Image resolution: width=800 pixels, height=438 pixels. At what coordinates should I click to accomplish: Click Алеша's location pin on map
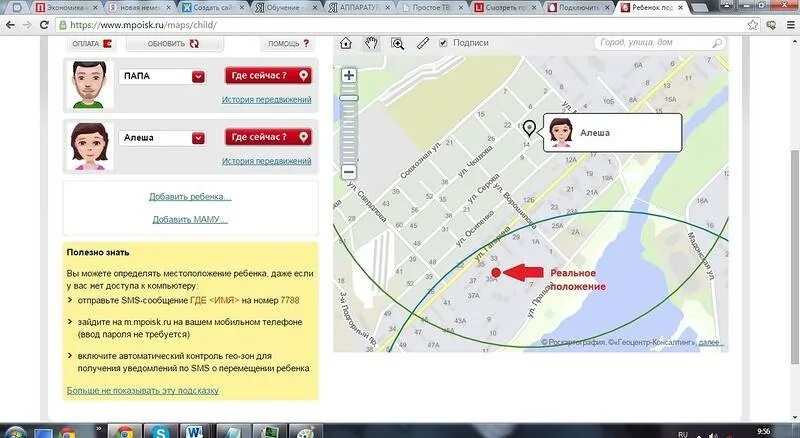point(530,128)
